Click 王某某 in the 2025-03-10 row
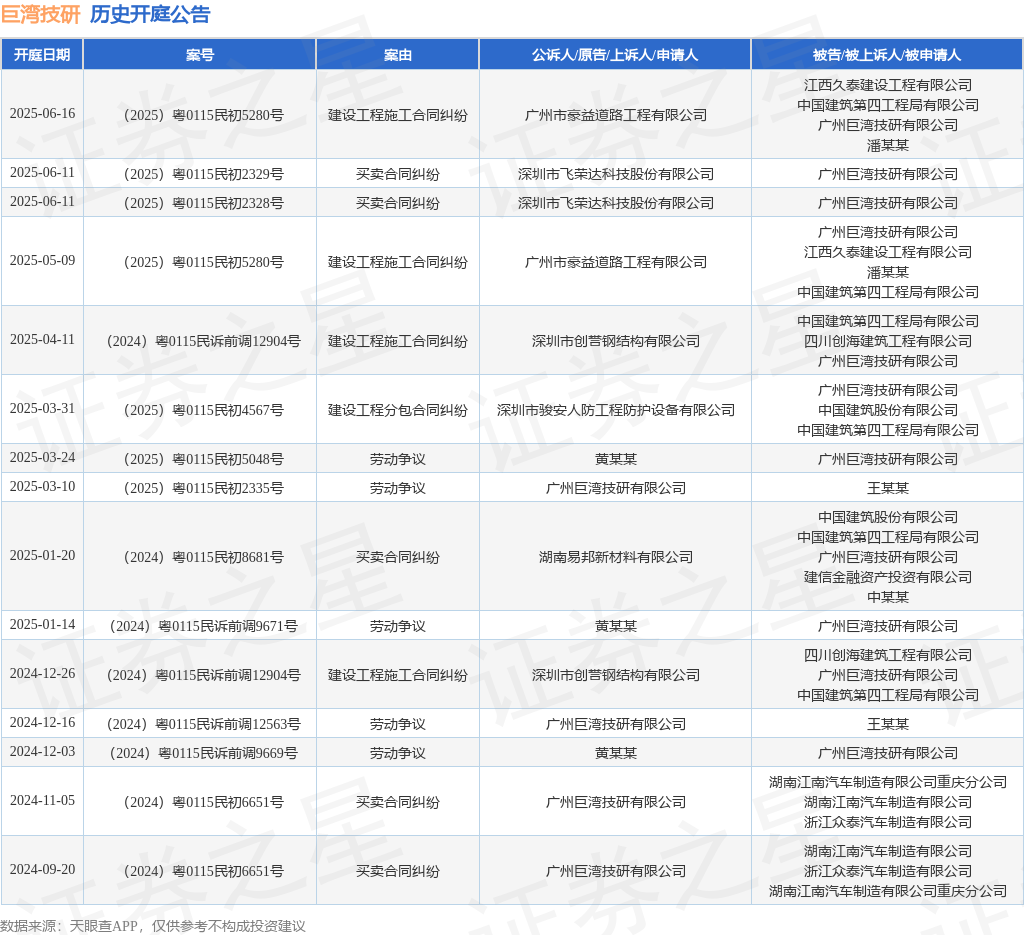 [x=888, y=488]
